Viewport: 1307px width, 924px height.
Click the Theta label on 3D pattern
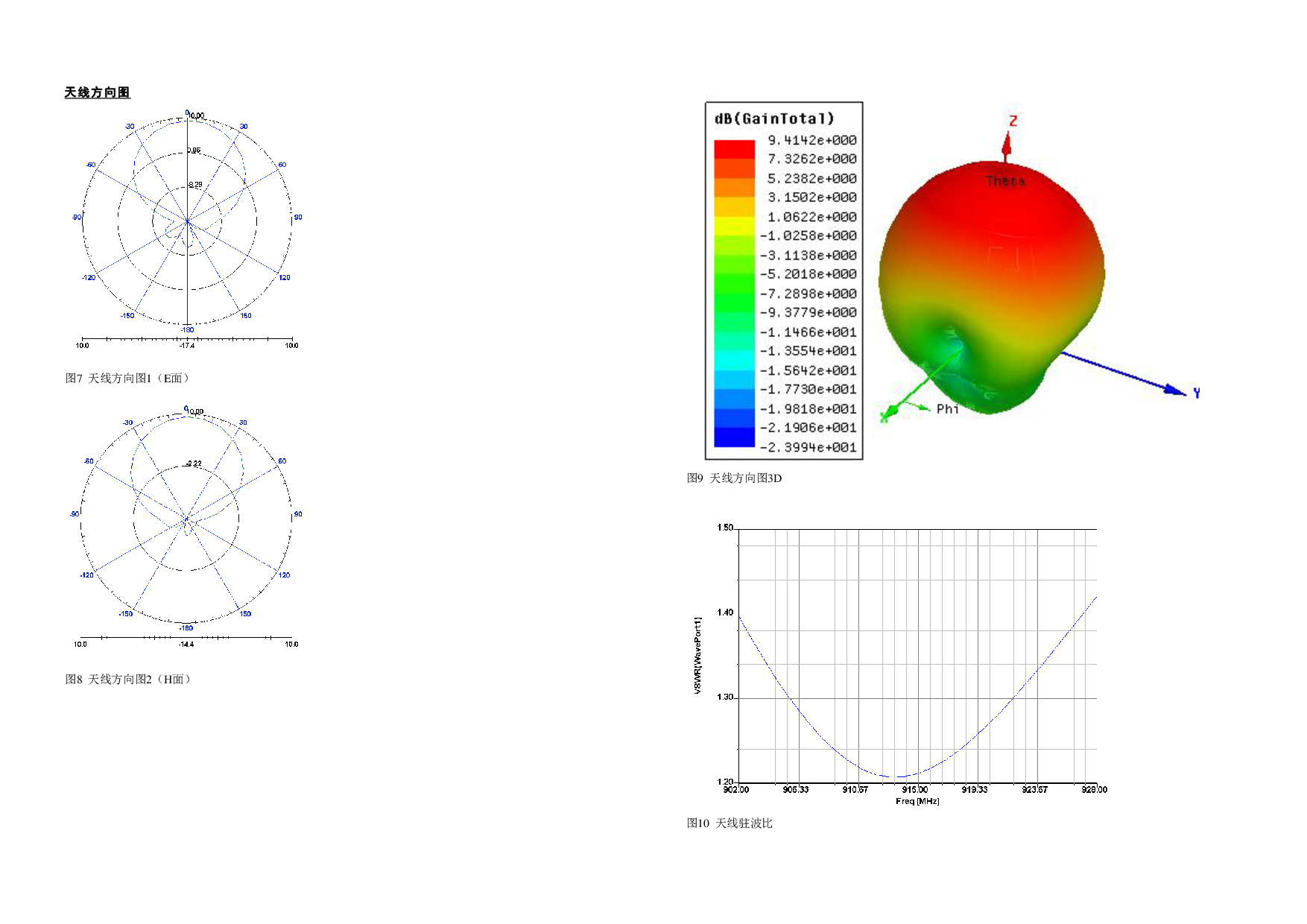[1005, 180]
